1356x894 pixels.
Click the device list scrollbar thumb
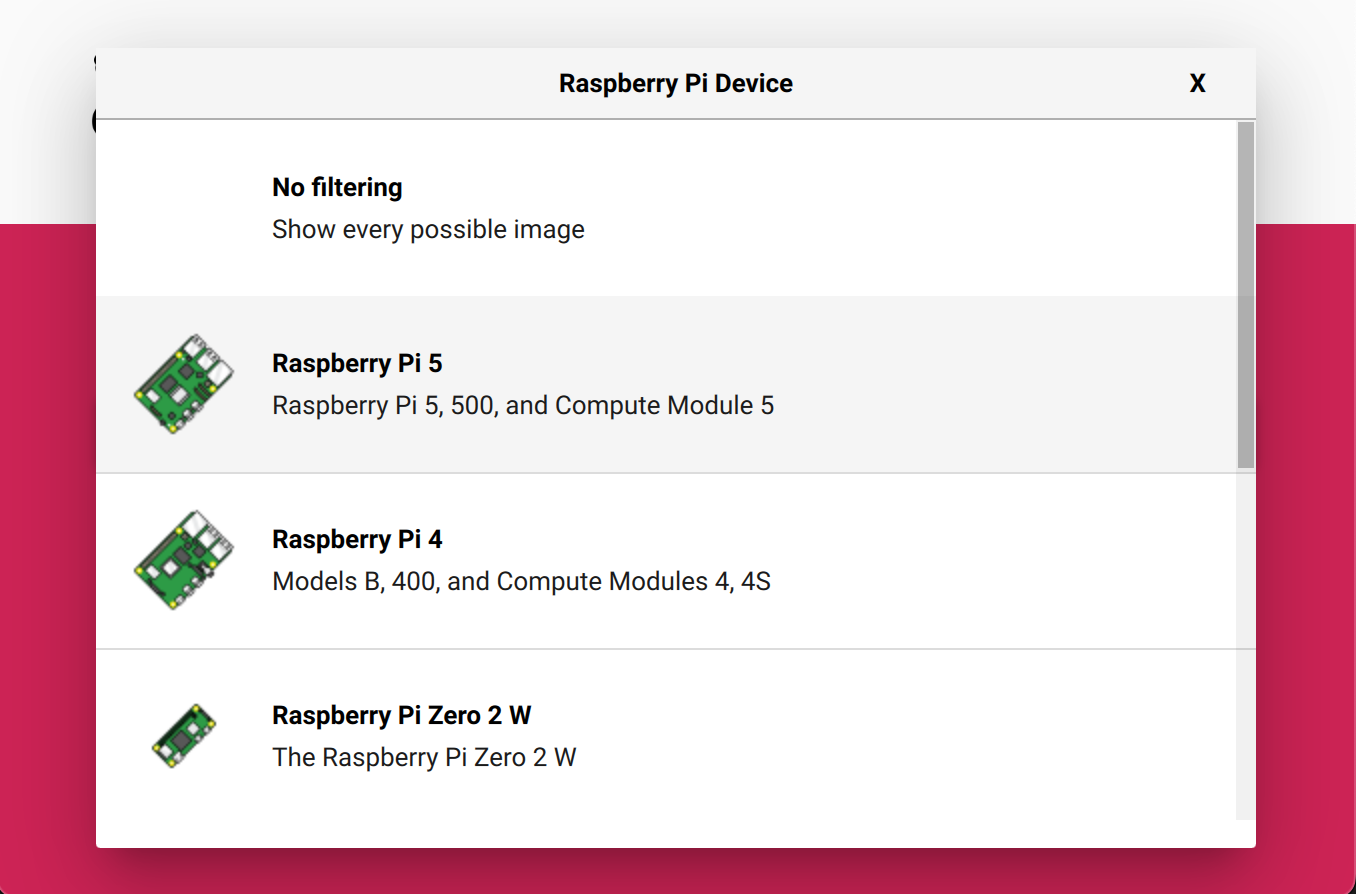point(1245,295)
